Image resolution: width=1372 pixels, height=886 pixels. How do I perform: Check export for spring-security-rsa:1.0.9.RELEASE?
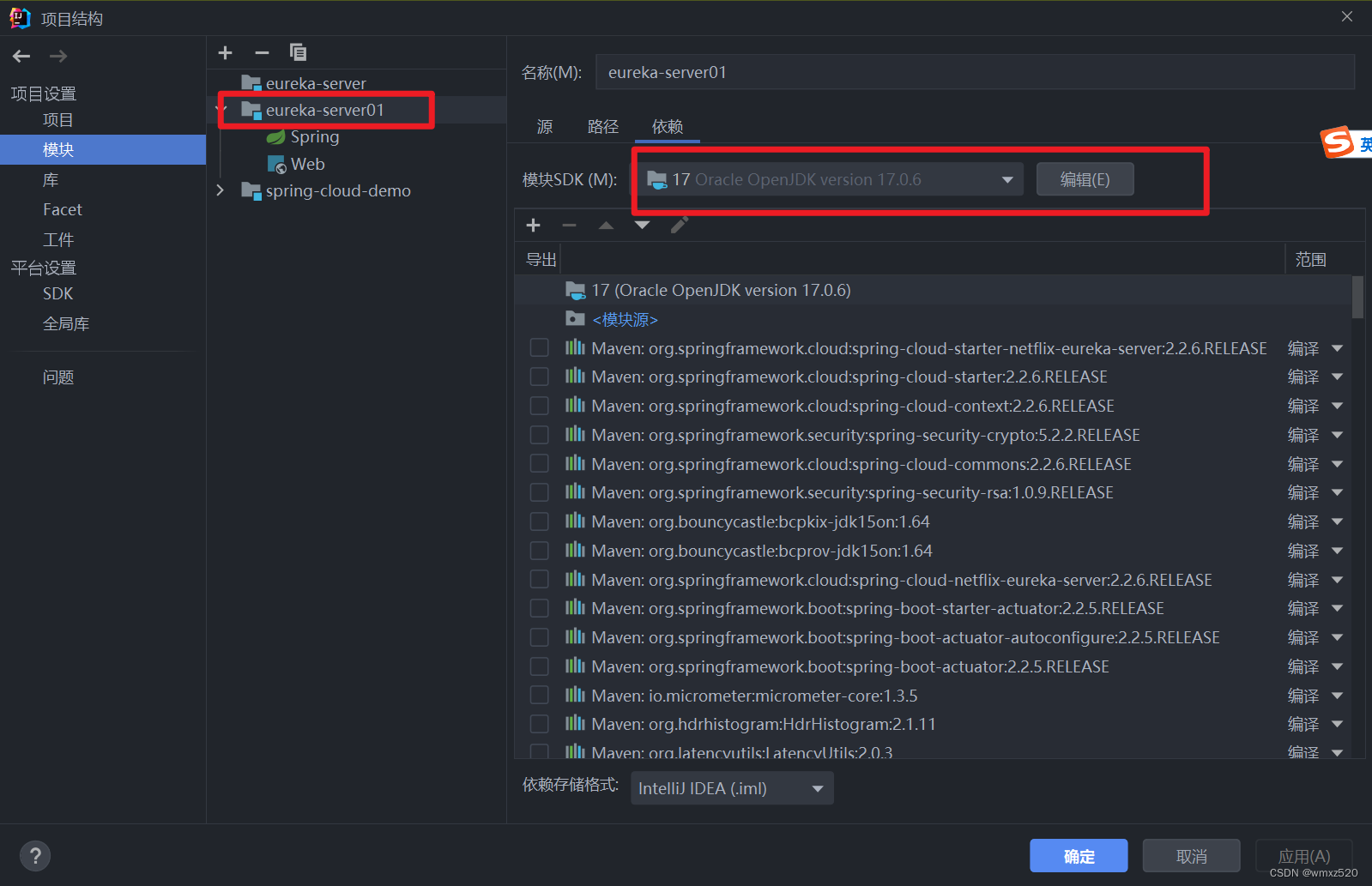(x=540, y=492)
